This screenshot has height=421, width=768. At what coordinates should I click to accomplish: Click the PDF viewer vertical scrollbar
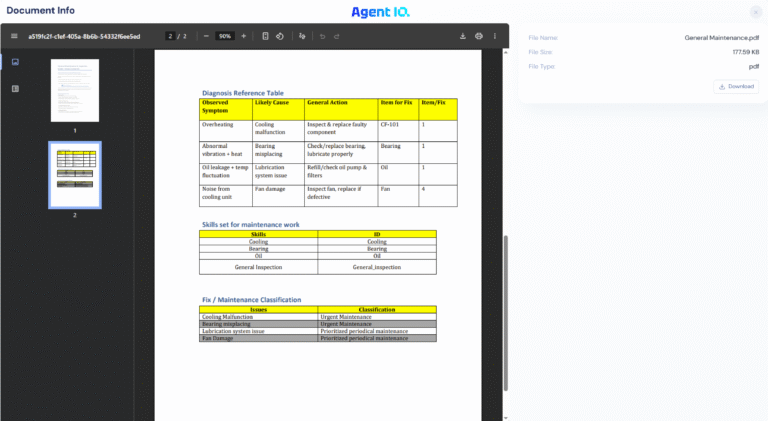[x=505, y=310]
